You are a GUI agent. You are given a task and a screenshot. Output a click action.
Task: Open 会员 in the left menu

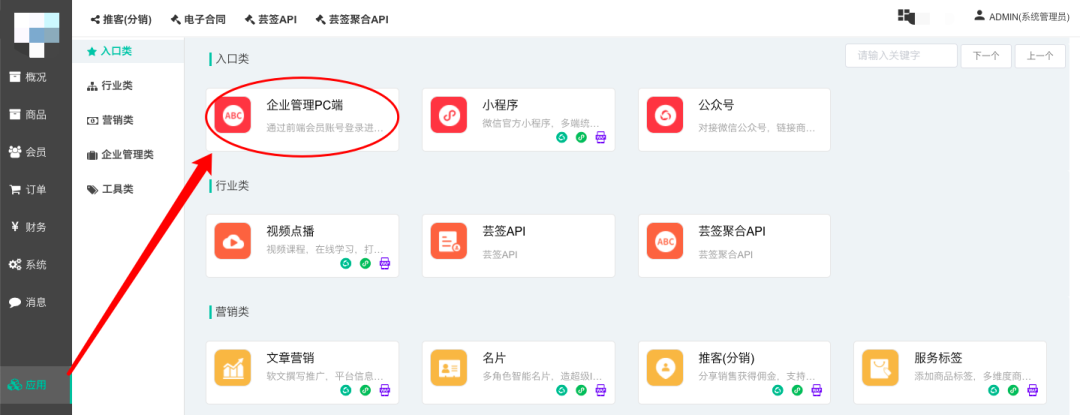[36, 151]
